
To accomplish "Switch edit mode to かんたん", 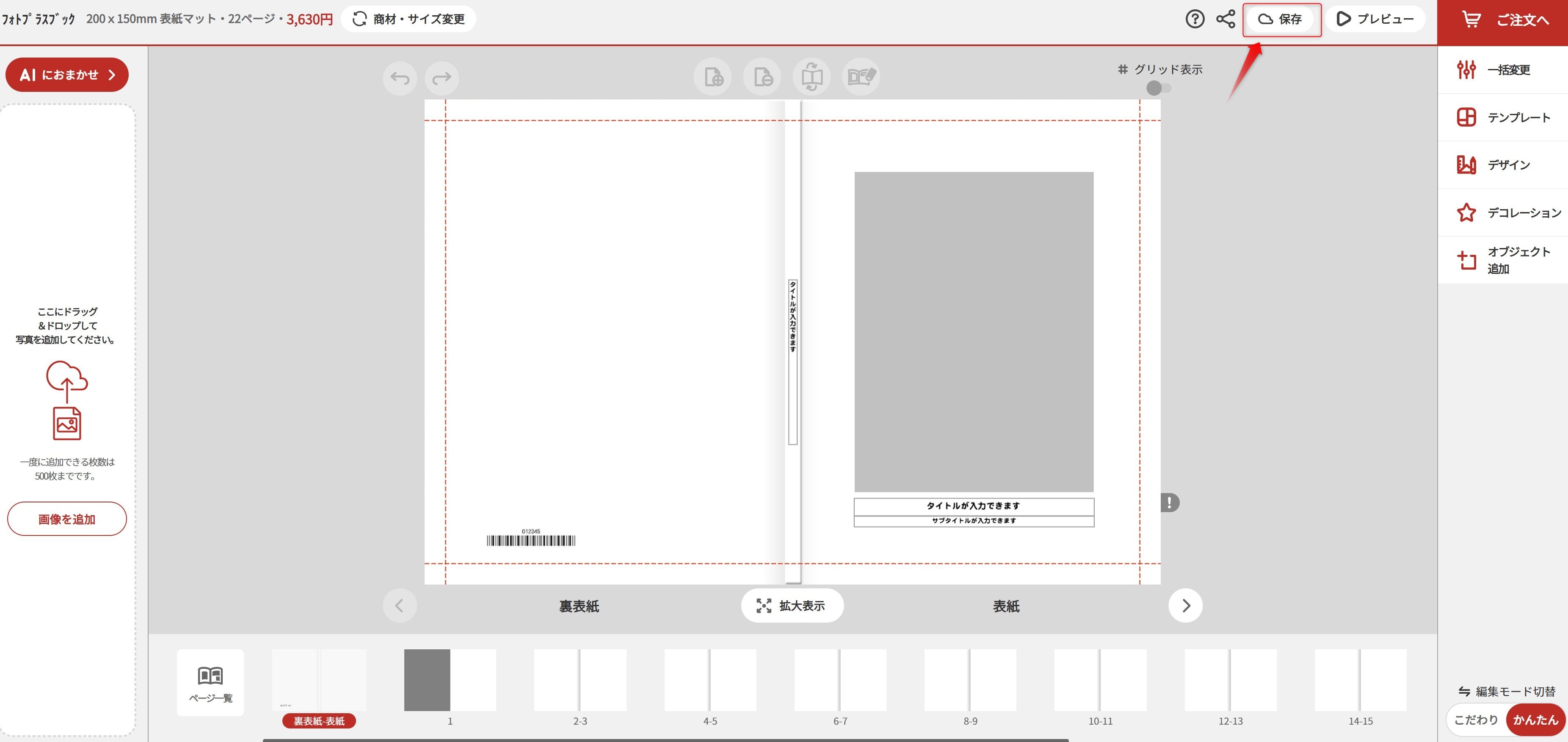I will 1535,720.
